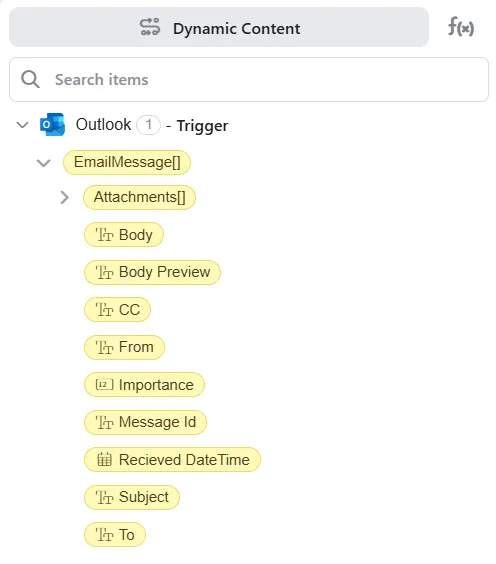This screenshot has height=564, width=496.
Task: Insert the Message Id token
Action: [x=146, y=422]
